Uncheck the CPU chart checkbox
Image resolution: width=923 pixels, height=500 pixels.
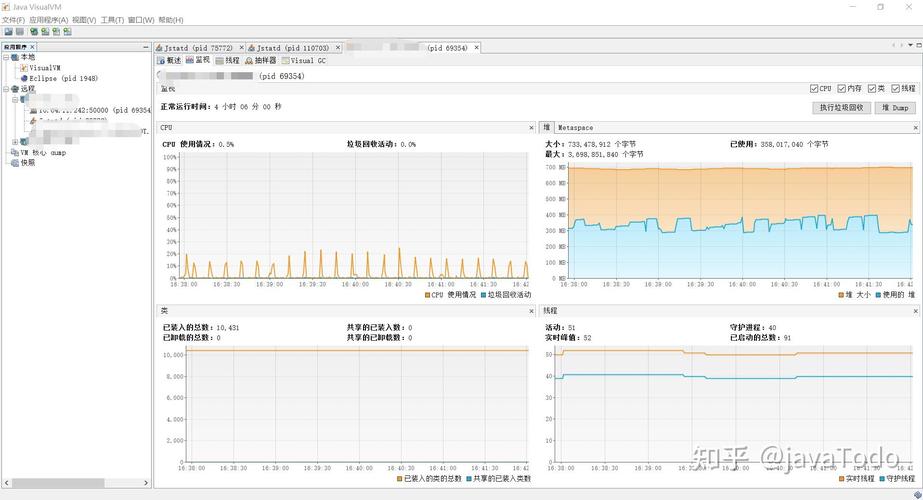tap(814, 88)
